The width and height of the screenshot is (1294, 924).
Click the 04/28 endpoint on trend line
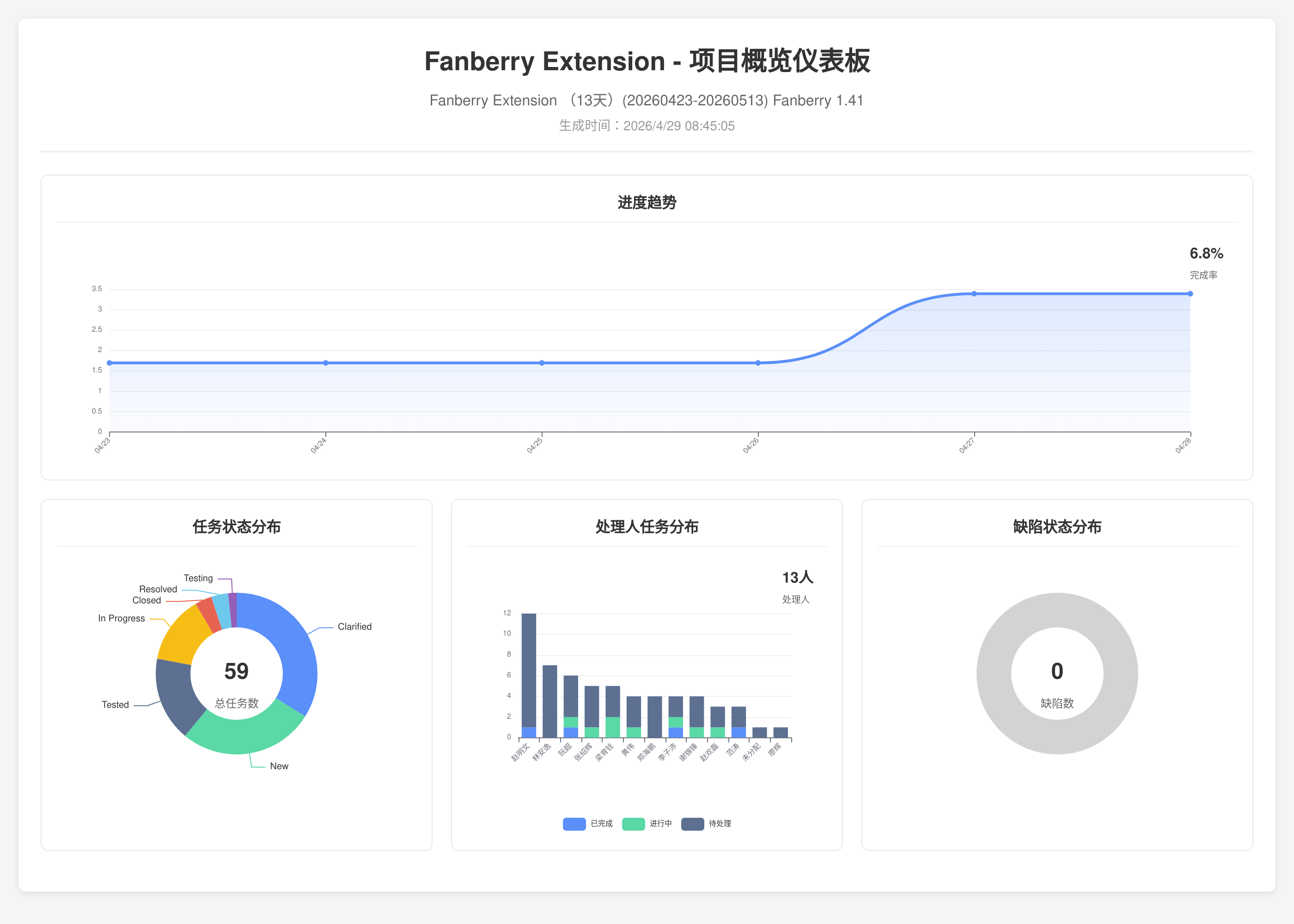pyautogui.click(x=1190, y=293)
